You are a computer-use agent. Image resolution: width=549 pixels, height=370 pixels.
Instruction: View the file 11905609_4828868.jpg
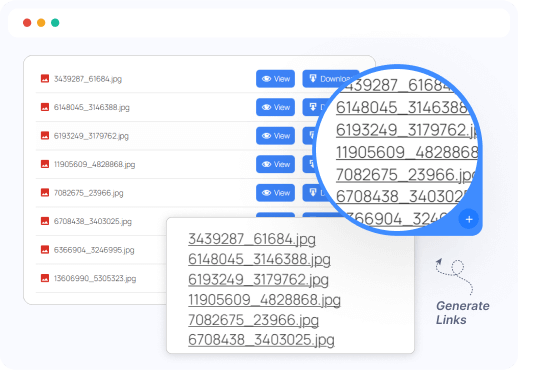point(275,164)
